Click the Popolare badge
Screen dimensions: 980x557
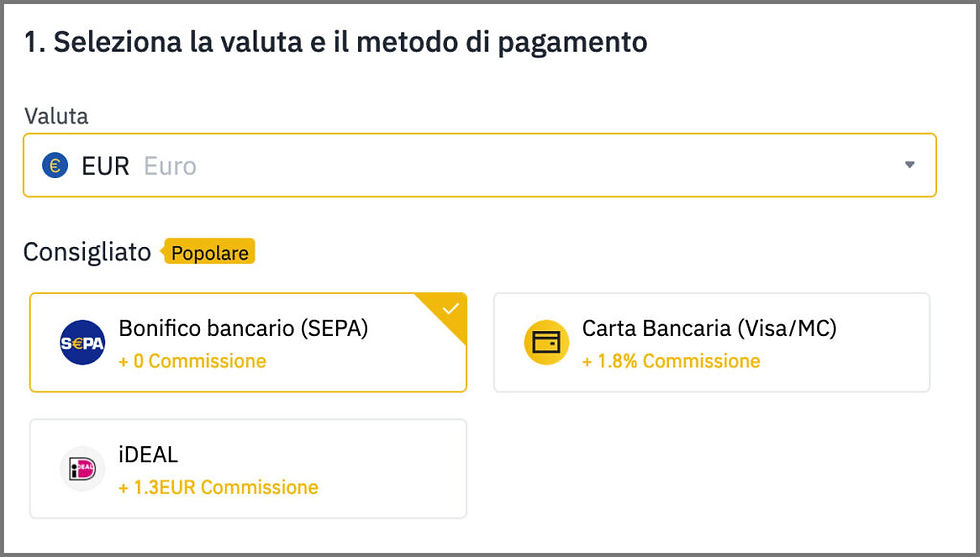(209, 252)
